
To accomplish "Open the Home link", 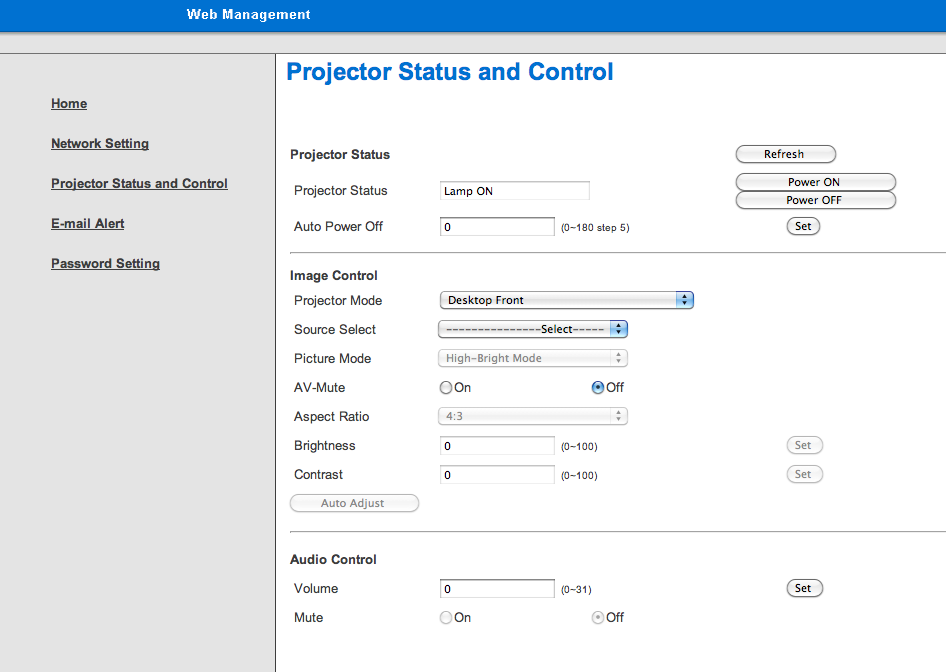I will (69, 104).
